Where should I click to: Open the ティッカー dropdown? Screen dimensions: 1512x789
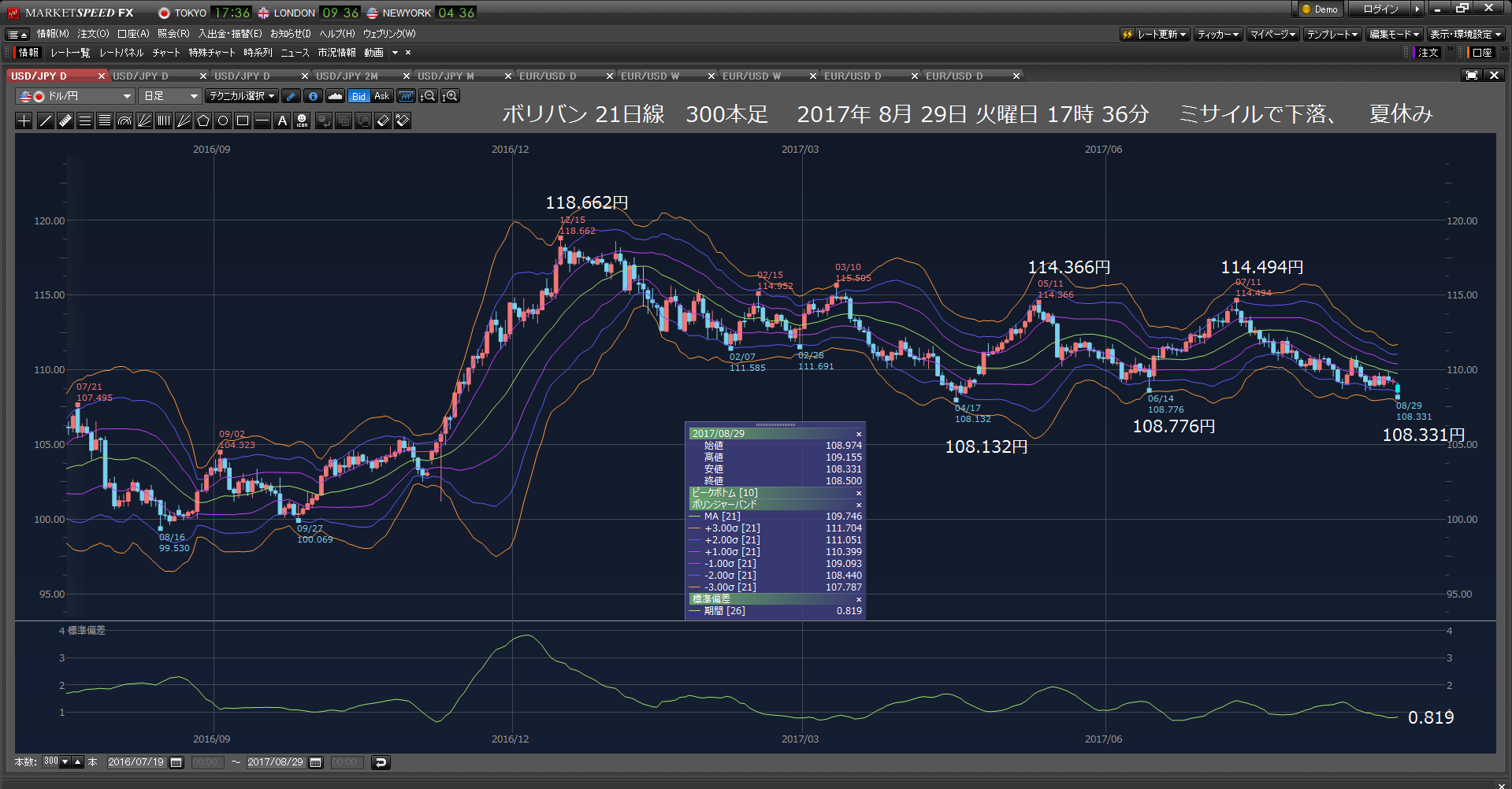click(x=1218, y=35)
